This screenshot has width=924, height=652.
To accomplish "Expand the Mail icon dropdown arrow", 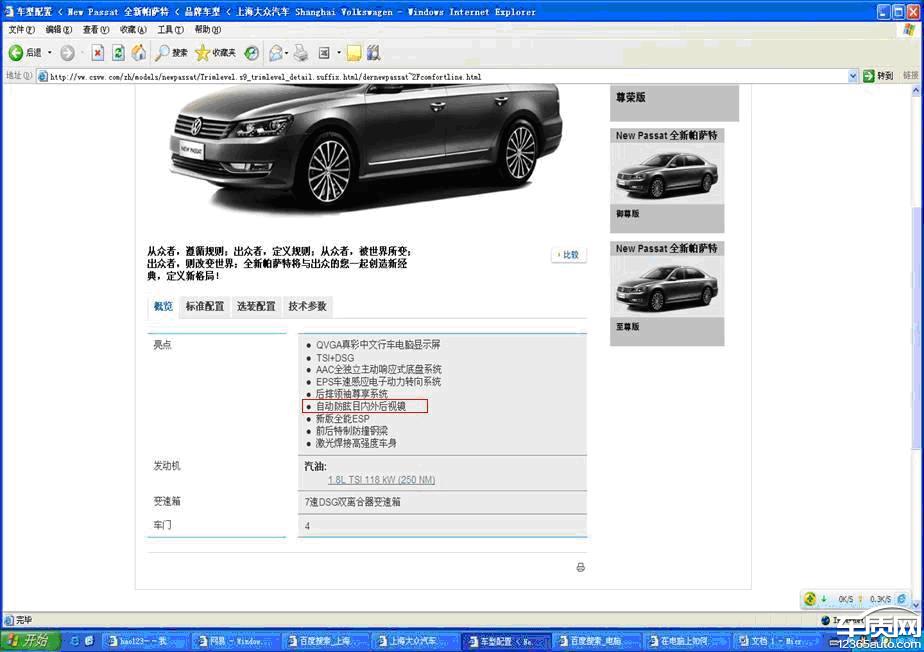I will click(x=286, y=53).
